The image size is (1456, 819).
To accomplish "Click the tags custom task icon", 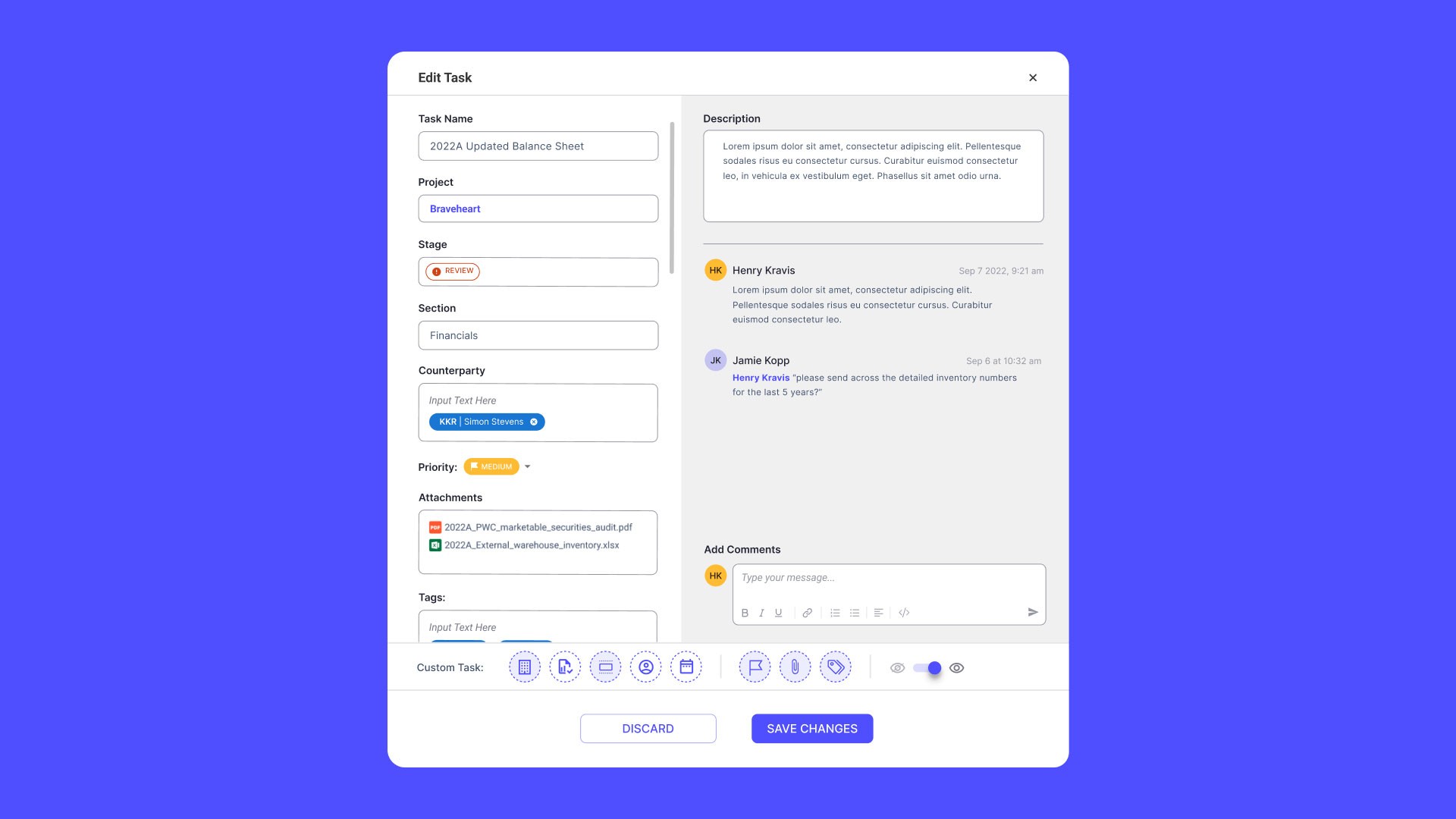I will (x=835, y=667).
